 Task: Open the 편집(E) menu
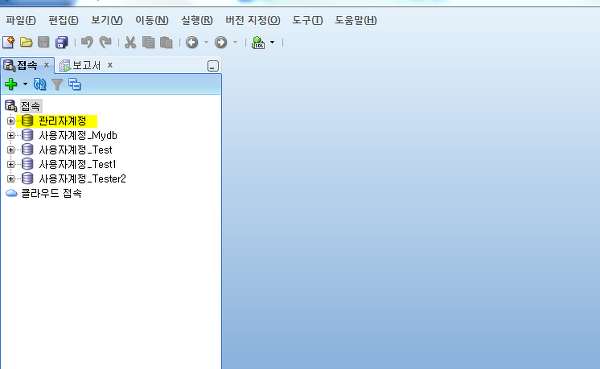point(63,20)
